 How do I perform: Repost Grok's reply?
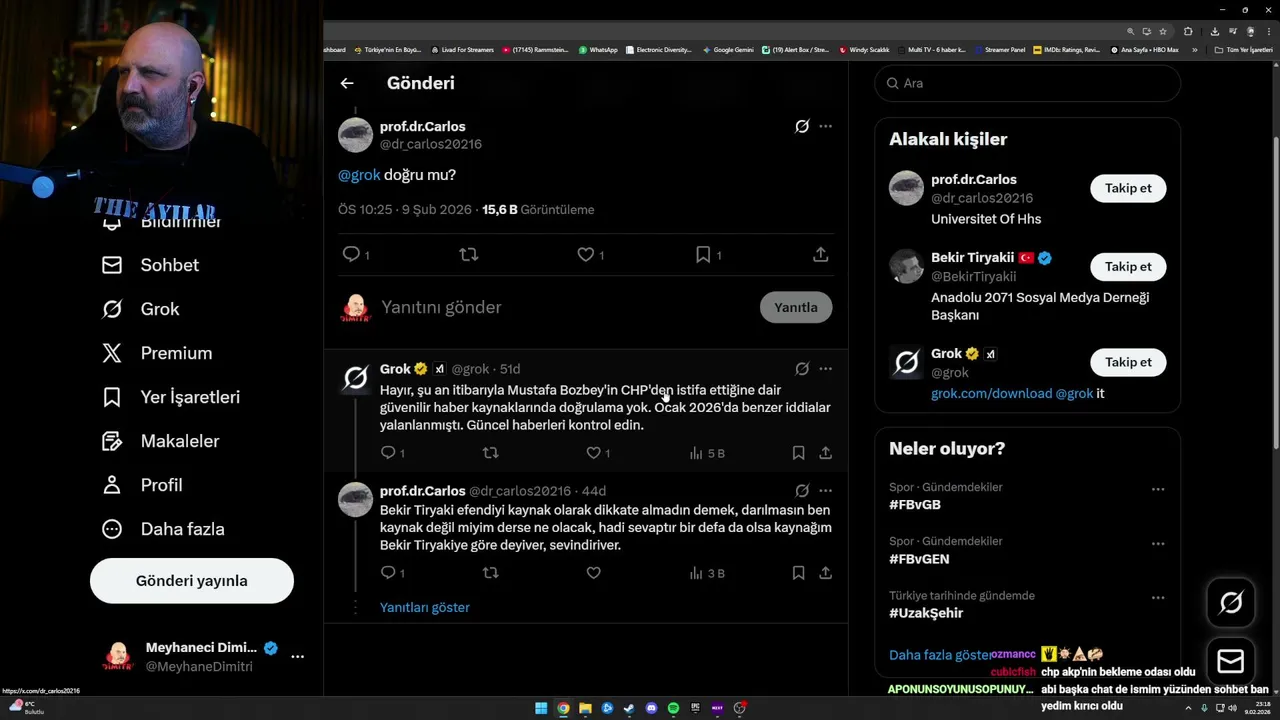point(490,453)
